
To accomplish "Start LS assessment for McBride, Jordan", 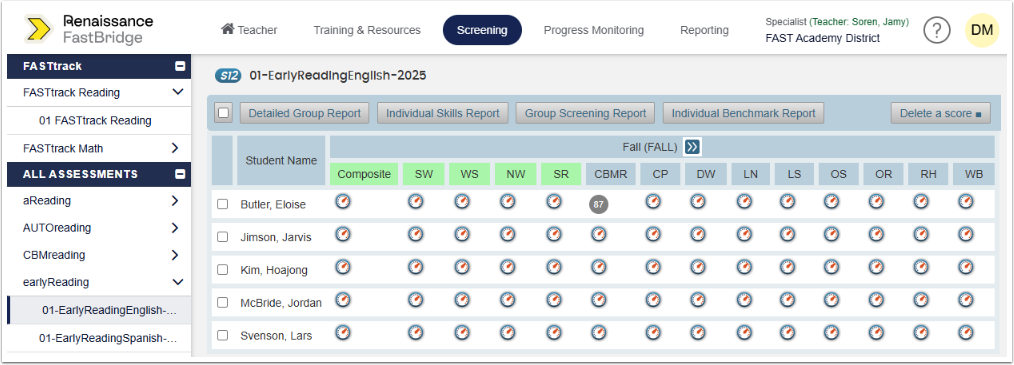I will [x=787, y=299].
